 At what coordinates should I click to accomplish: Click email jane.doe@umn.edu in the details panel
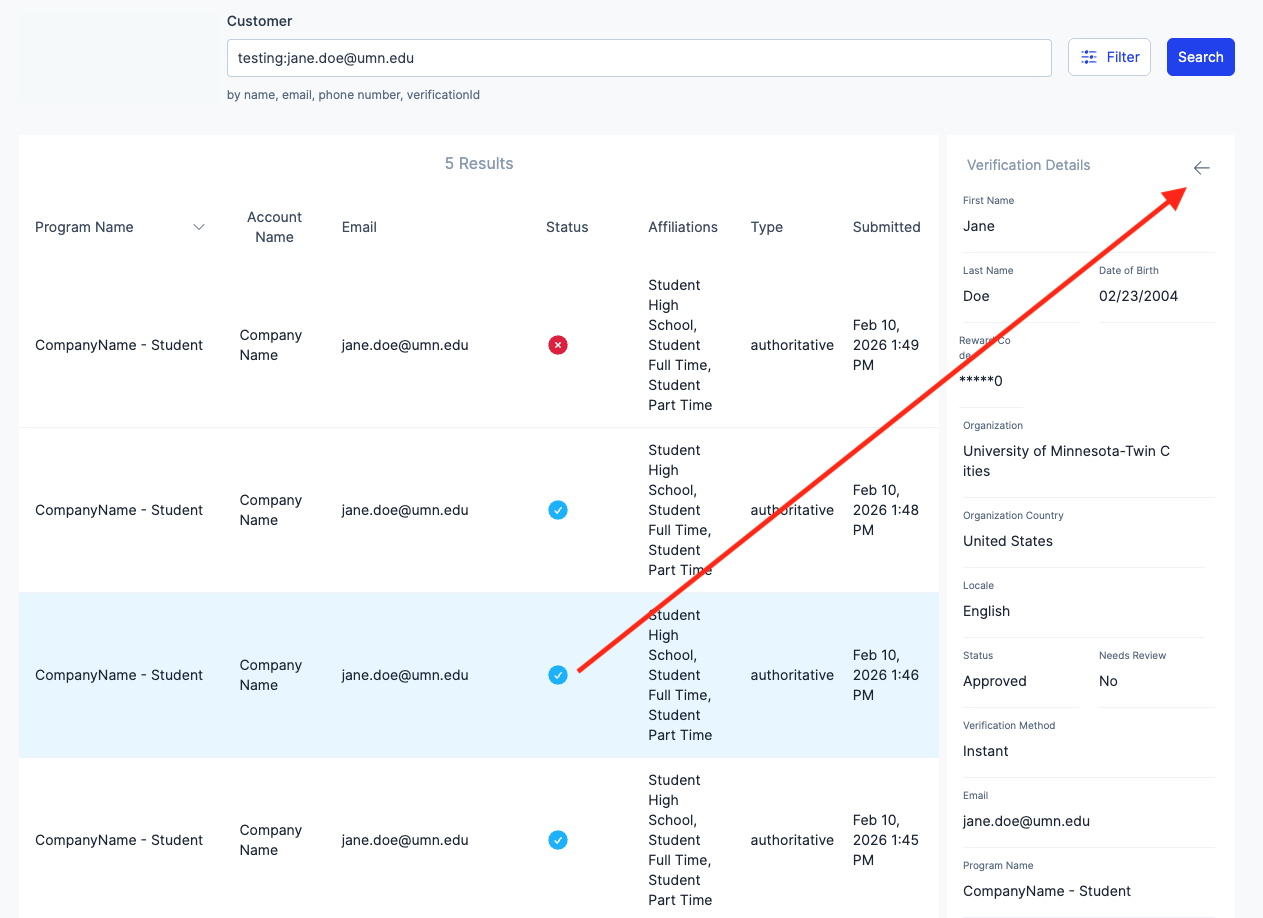tap(1026, 821)
